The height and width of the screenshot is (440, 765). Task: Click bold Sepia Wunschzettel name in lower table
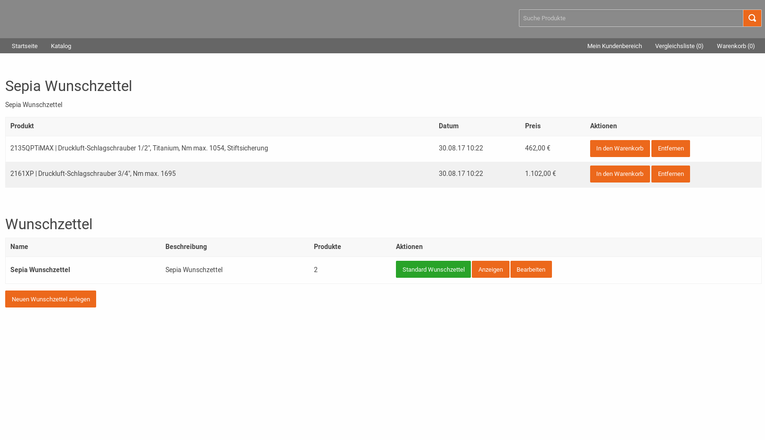40,270
